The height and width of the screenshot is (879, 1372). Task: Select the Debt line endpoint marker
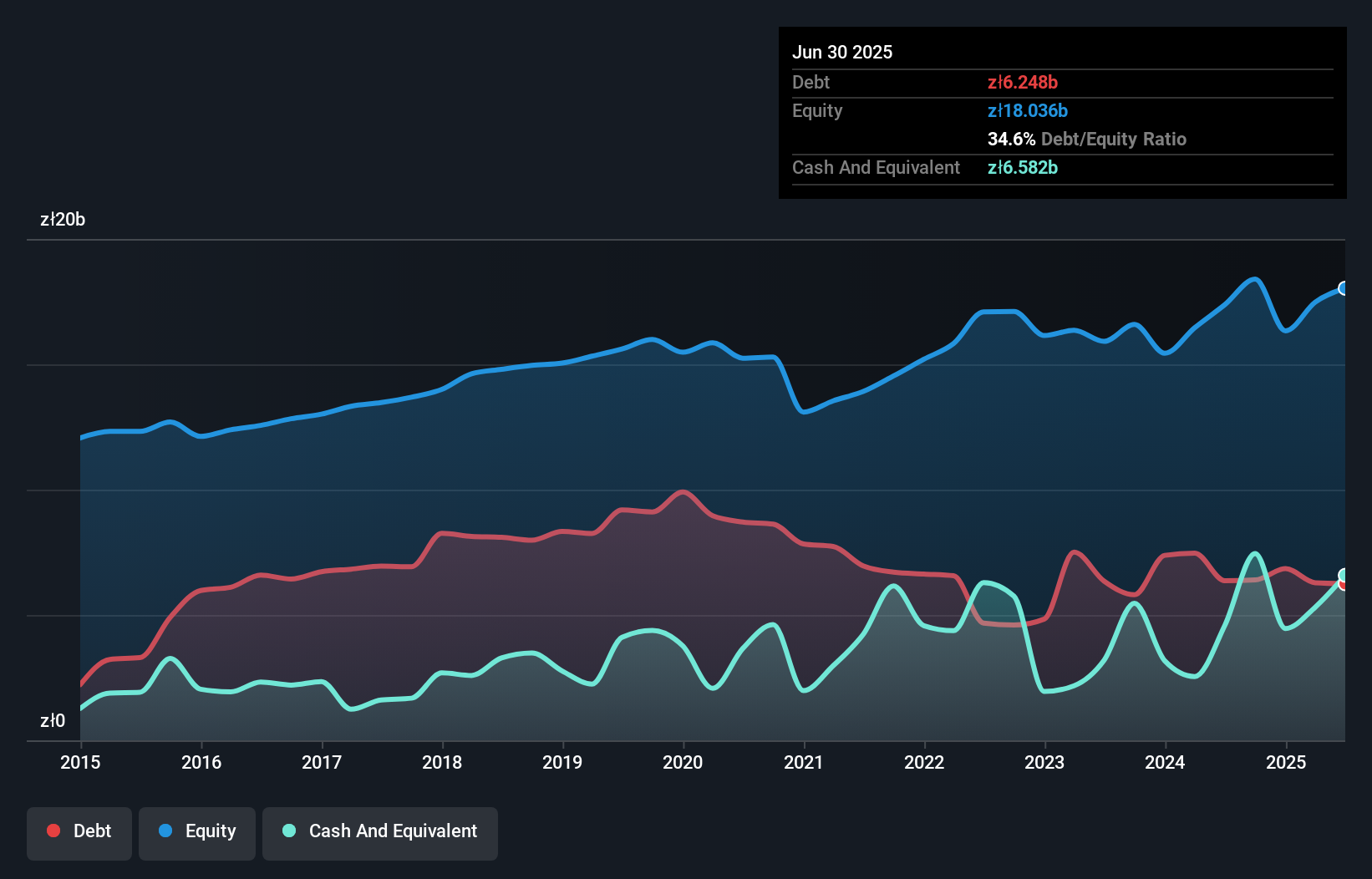(1344, 585)
